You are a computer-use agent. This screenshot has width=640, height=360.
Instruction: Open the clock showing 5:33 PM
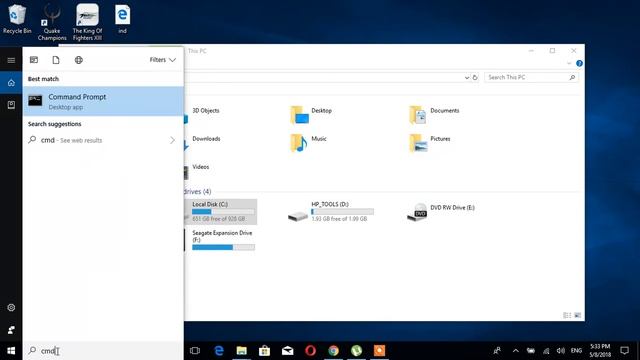click(x=600, y=351)
